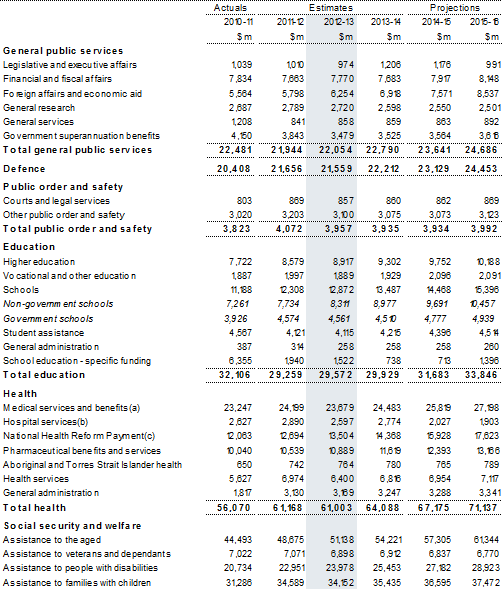This screenshot has width=504, height=589.
Task: Click 'Vocational and other education' label
Action: (x=70, y=276)
